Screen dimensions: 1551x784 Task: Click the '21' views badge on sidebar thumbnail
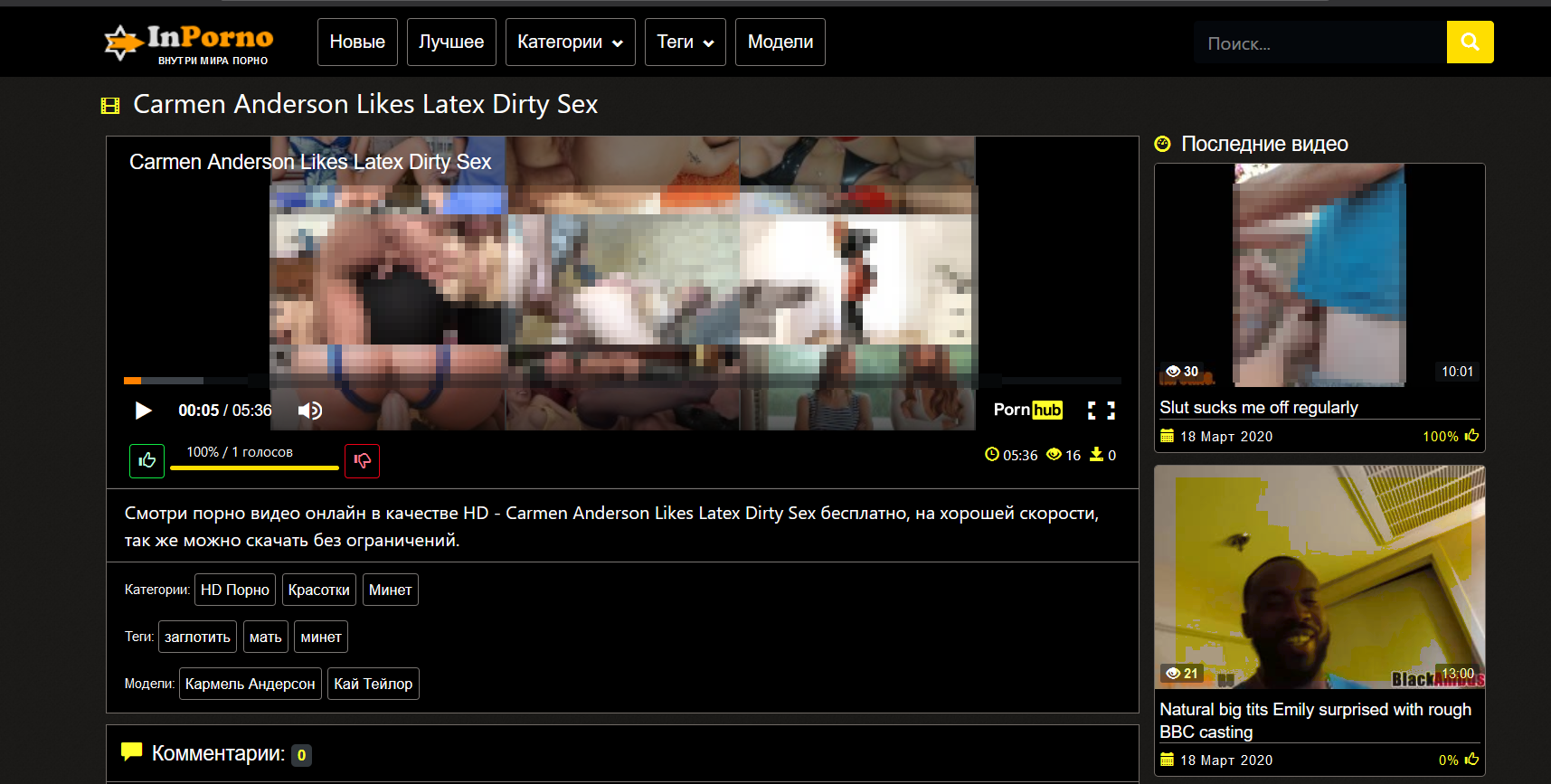click(1182, 674)
